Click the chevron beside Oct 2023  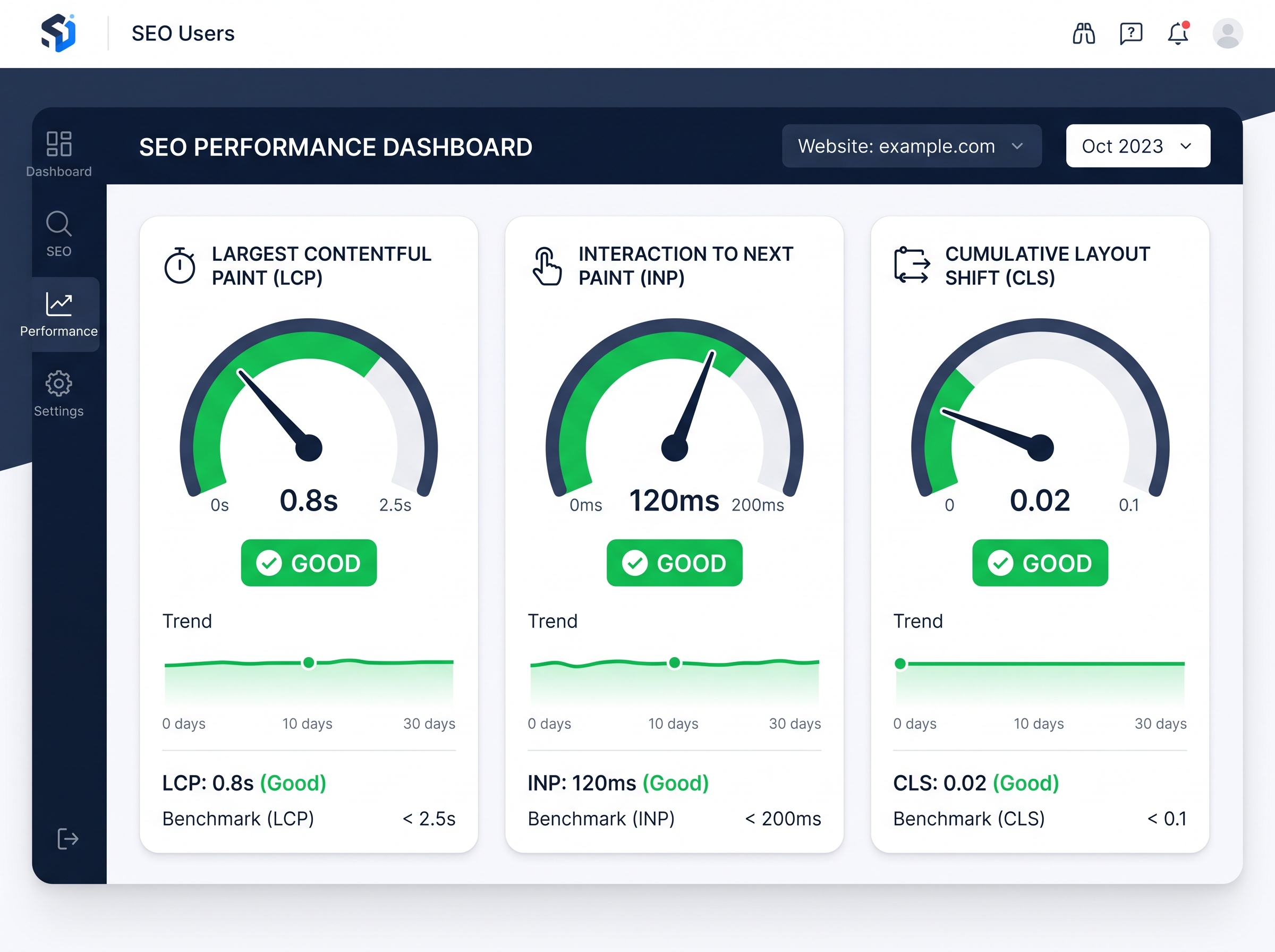click(x=1186, y=147)
